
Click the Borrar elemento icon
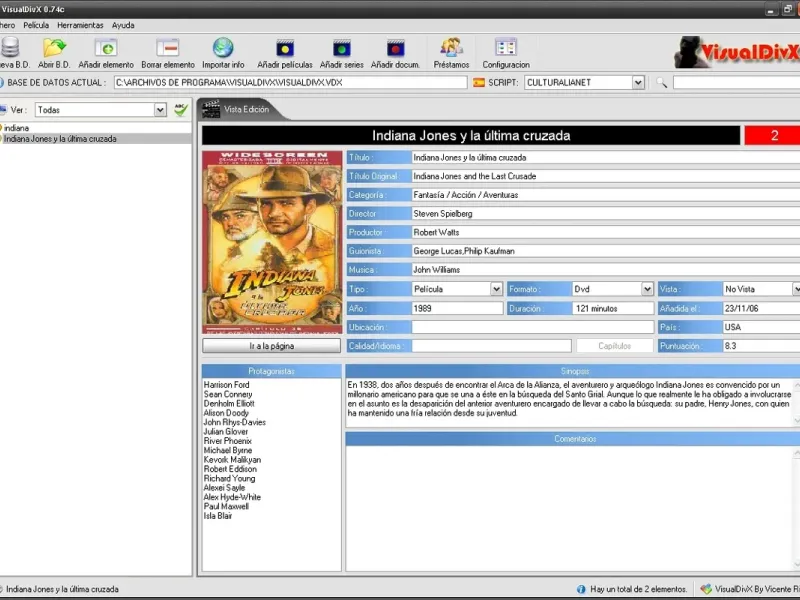(167, 47)
